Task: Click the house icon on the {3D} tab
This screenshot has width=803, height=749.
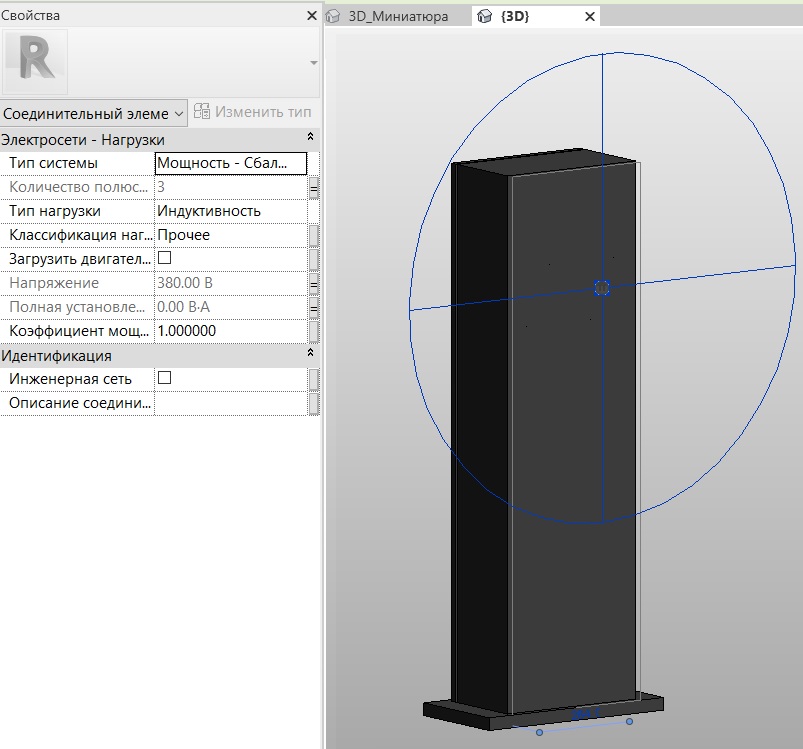Action: pos(484,16)
